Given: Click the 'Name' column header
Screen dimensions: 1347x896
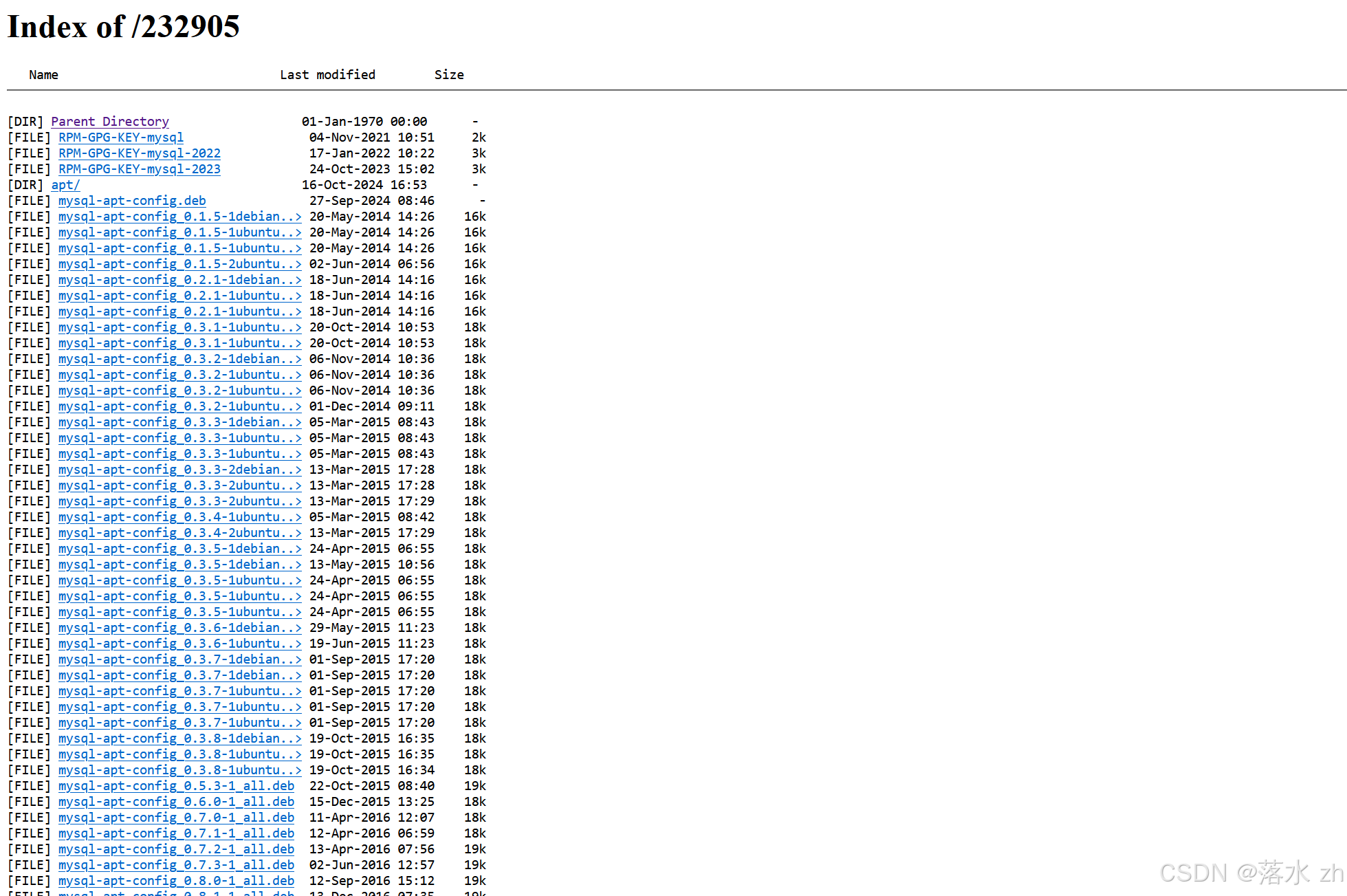Looking at the screenshot, I should 43,75.
